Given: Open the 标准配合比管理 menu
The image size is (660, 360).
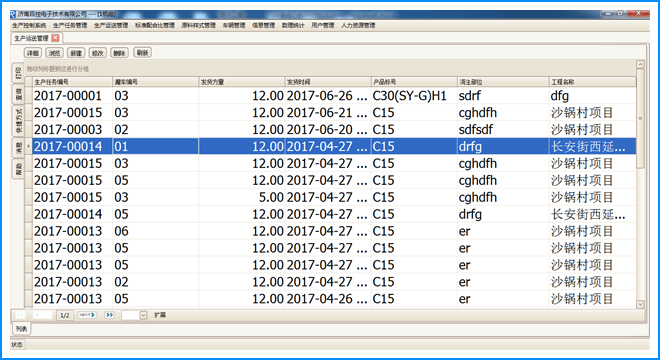Looking at the screenshot, I should click(155, 25).
